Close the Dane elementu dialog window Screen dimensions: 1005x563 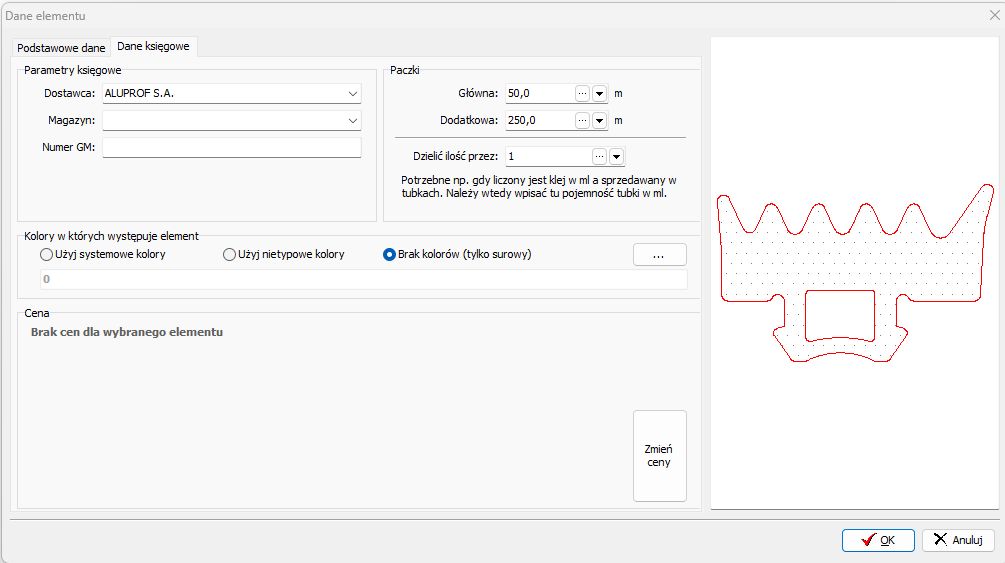coord(993,15)
